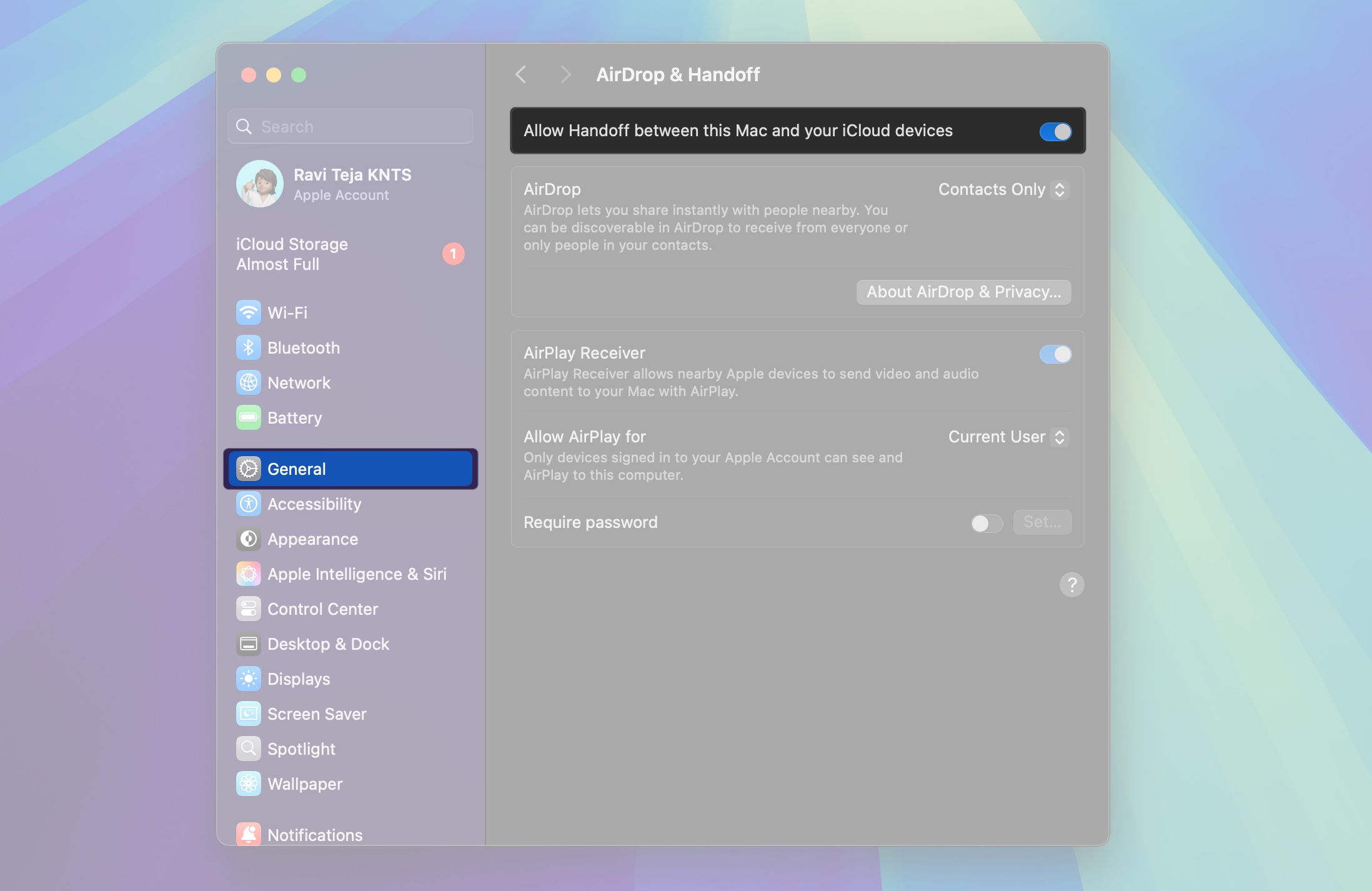This screenshot has width=1372, height=891.
Task: View iCloud Storage Almost Full warning badge
Action: point(454,254)
